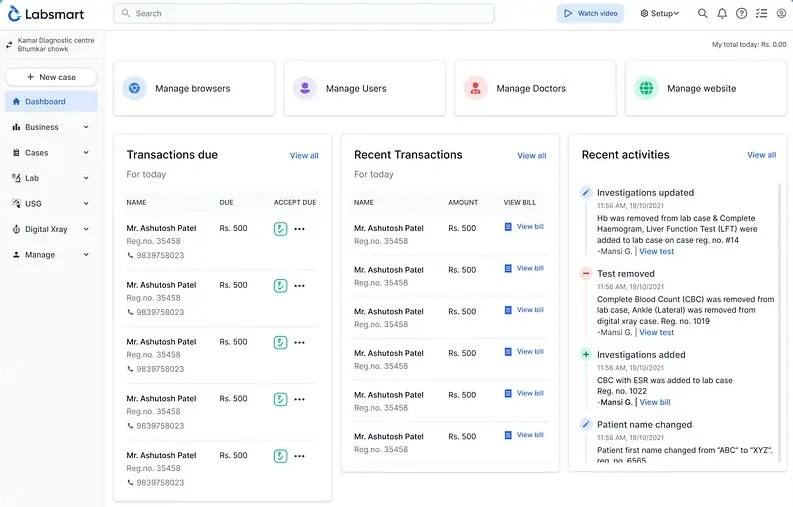Open the Setup dropdown
Screen dimensions: 793x507
click(x=659, y=14)
